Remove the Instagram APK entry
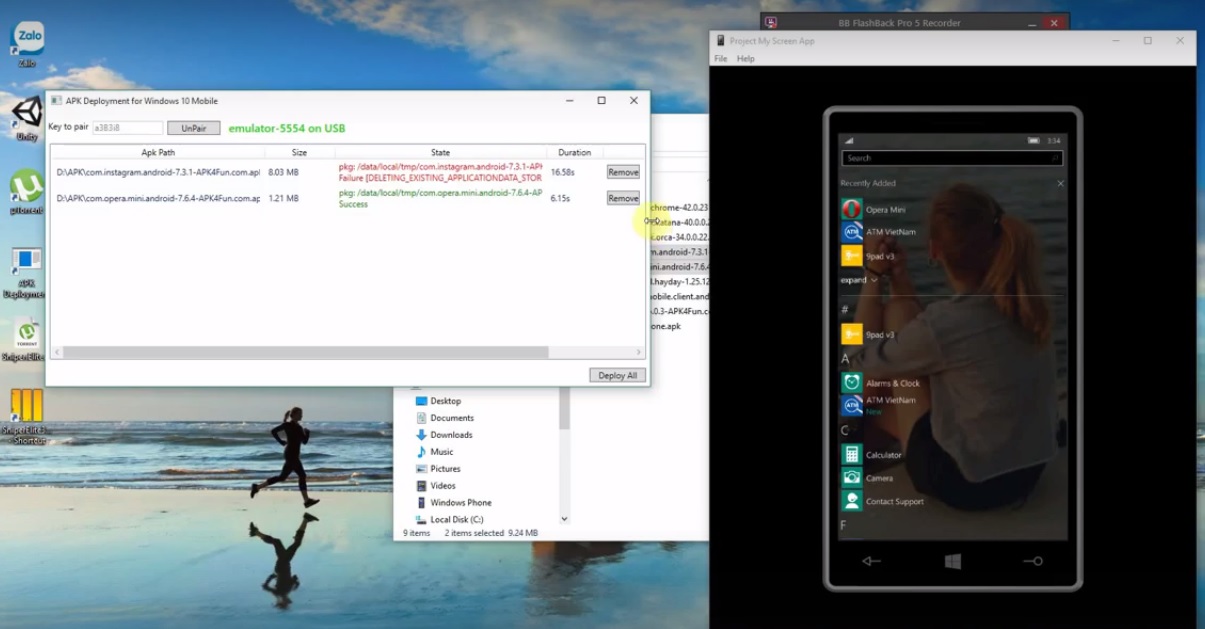 click(x=622, y=172)
